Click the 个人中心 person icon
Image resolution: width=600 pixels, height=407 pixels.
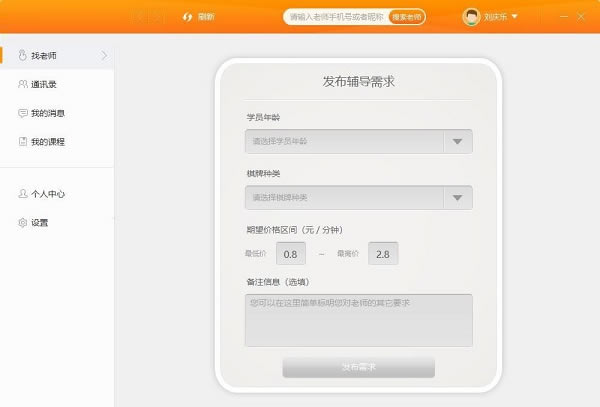(x=22, y=194)
